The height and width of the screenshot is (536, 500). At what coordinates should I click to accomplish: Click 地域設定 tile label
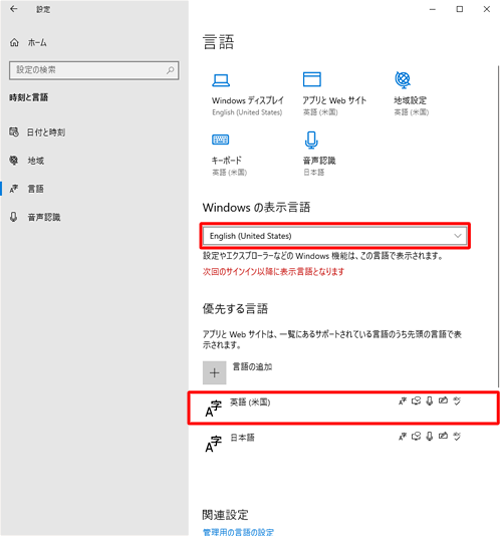pos(410,100)
